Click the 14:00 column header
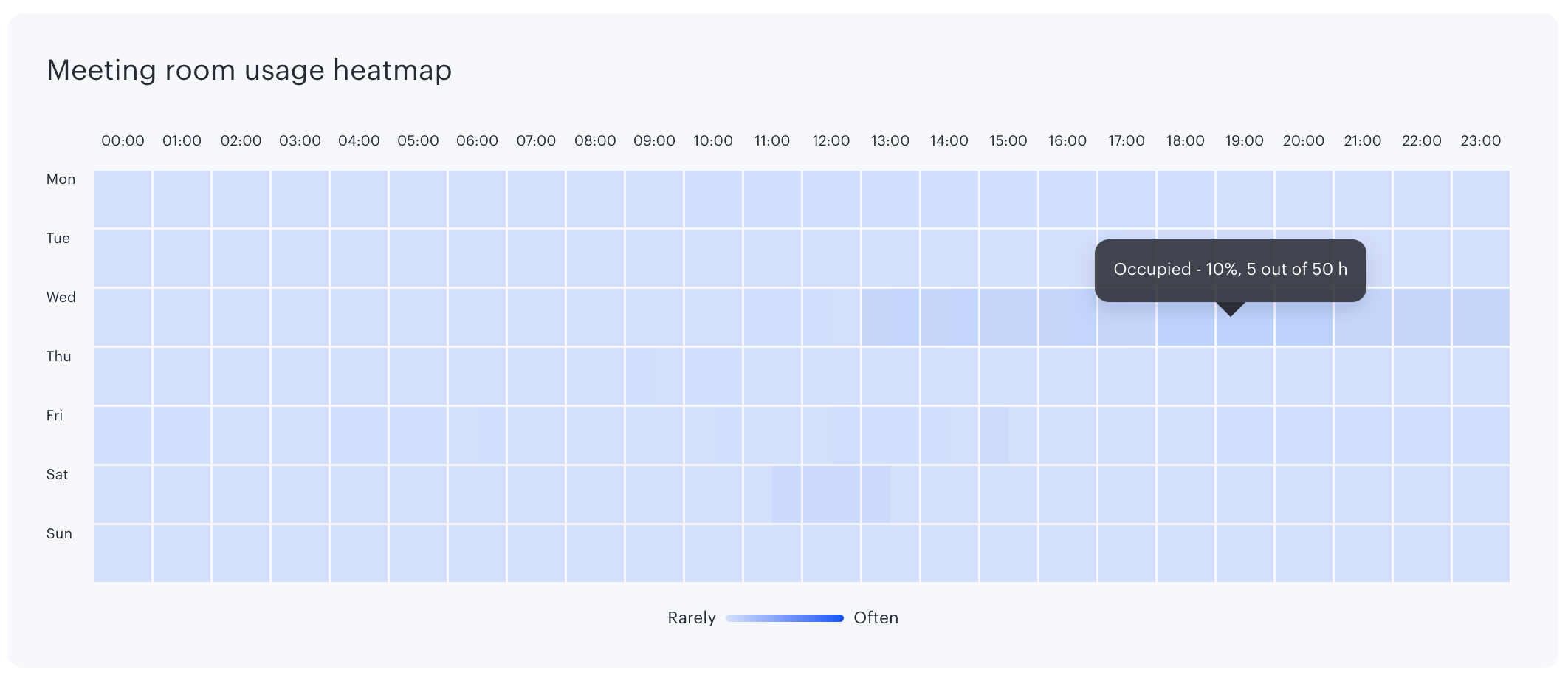The image size is (1568, 681). coord(949,140)
